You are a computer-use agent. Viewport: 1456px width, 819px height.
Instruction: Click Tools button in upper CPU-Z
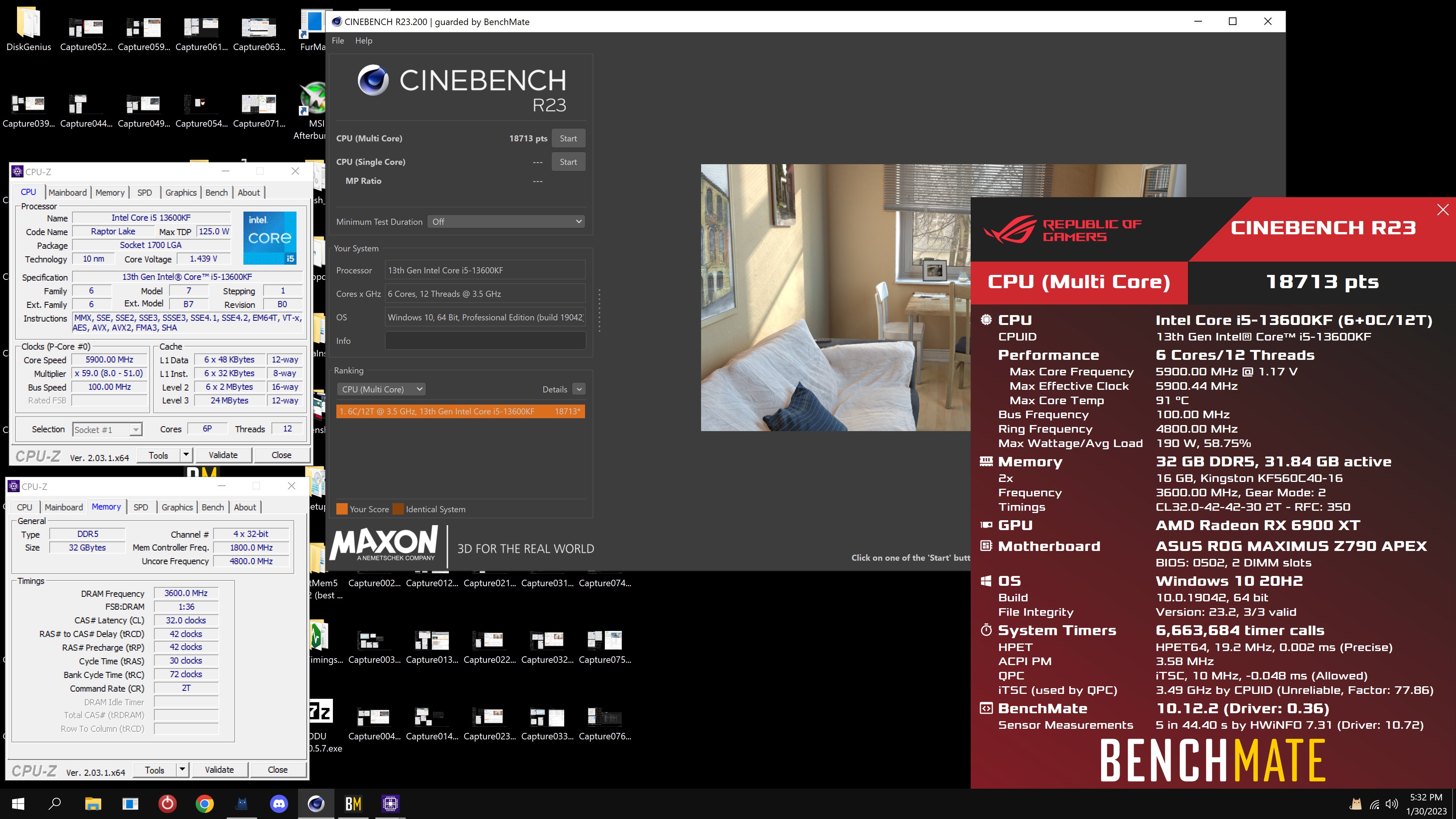click(x=158, y=455)
